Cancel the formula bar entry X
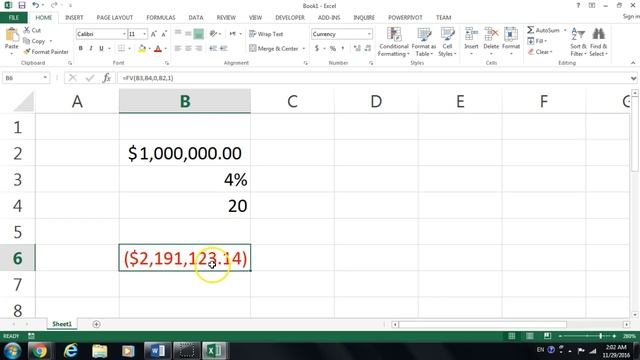Viewport: 640px width, 360px height. click(x=73, y=78)
